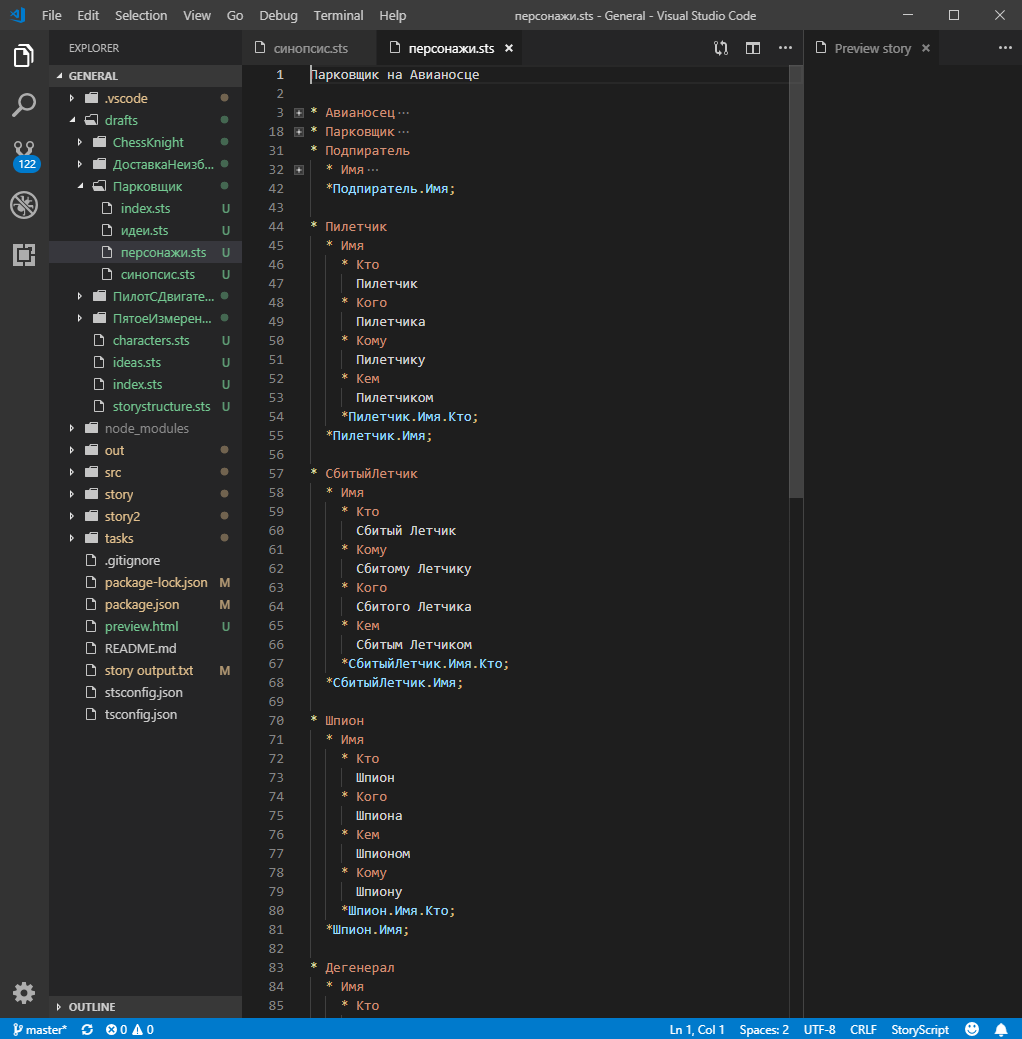This screenshot has height=1039, width=1022.
Task: Open the Go menu
Action: click(x=235, y=15)
